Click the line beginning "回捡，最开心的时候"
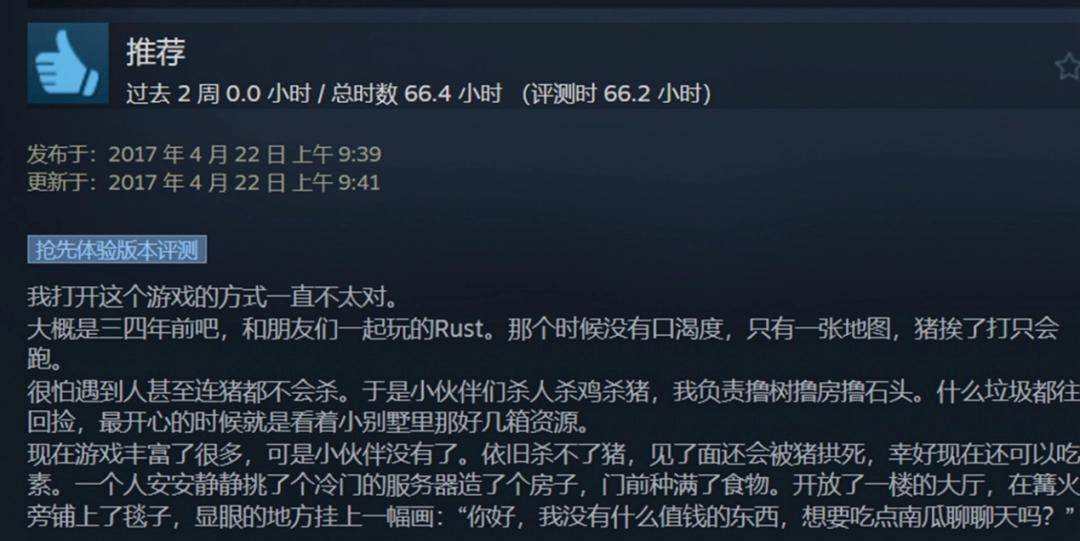The image size is (1080, 541). click(x=309, y=422)
